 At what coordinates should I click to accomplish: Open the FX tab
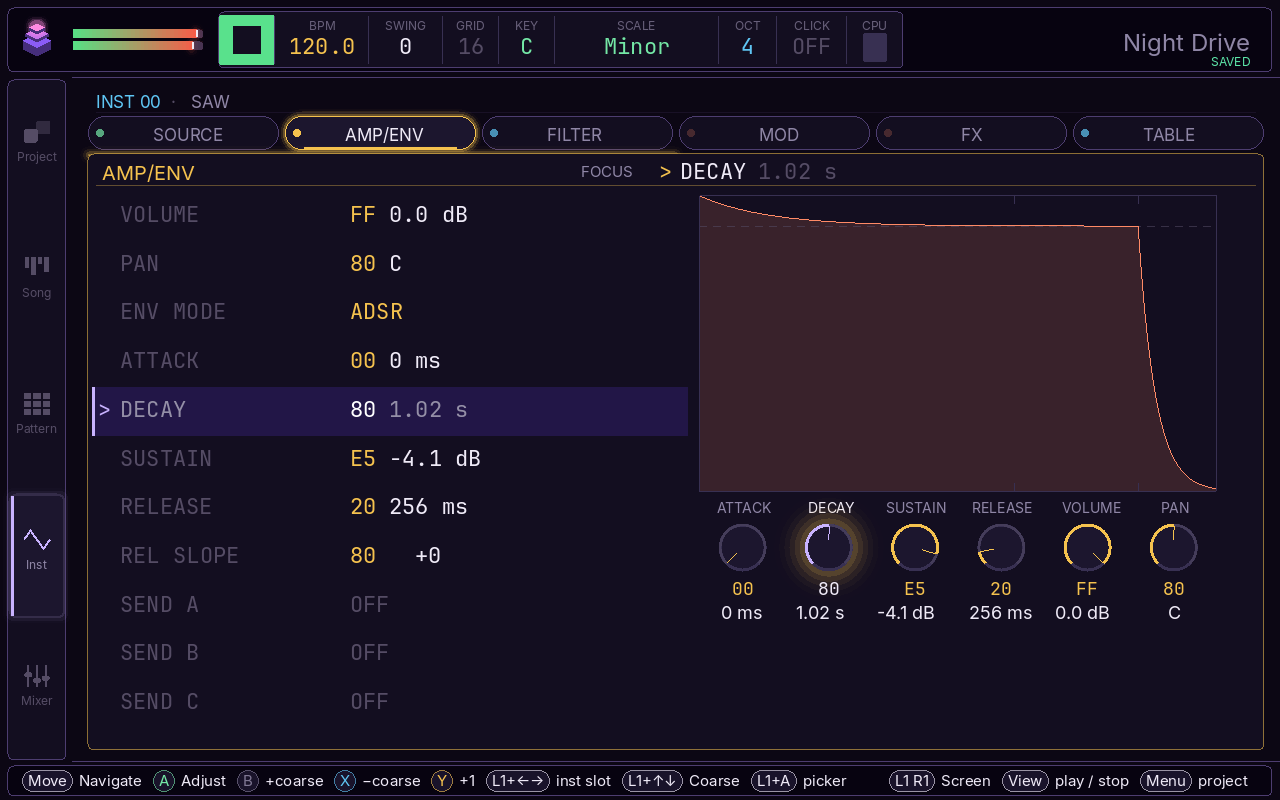(x=971, y=134)
